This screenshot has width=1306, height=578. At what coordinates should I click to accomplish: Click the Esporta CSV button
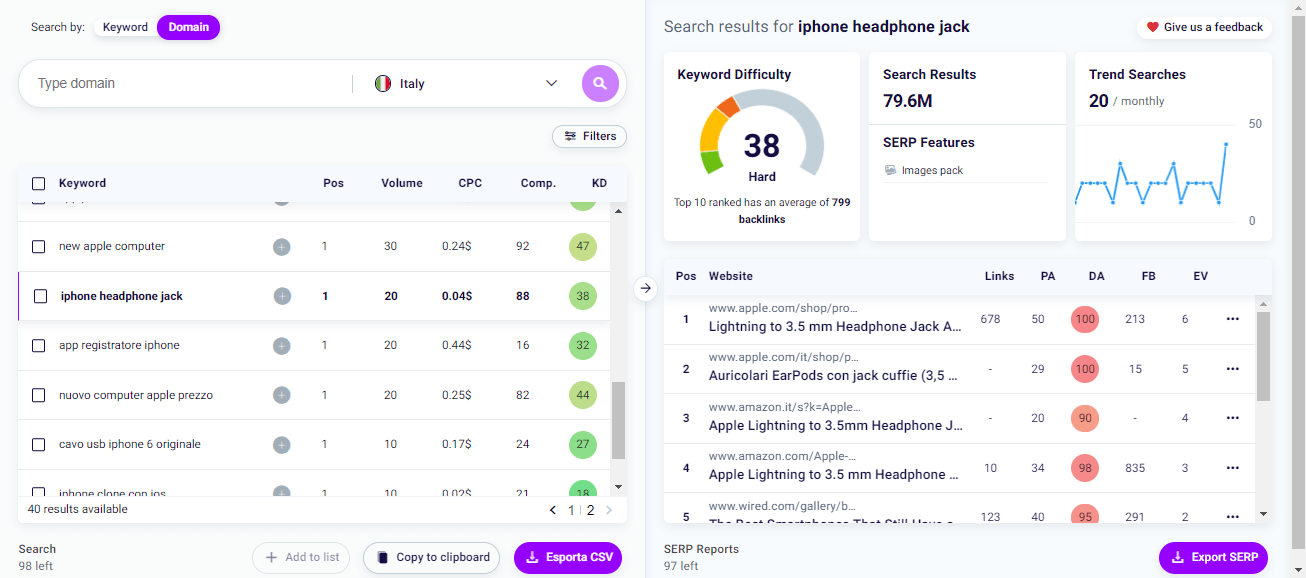click(567, 557)
